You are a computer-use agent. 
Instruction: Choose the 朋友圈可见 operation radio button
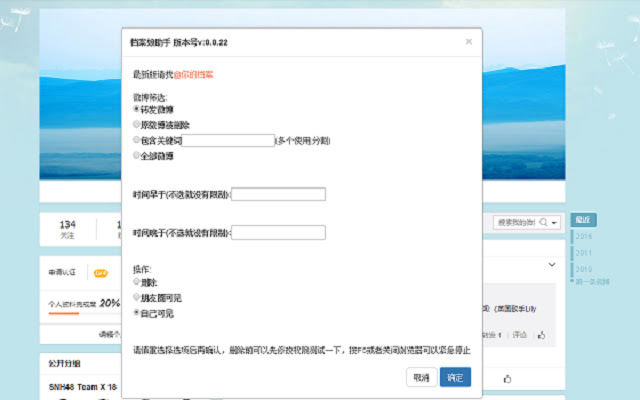(136, 297)
